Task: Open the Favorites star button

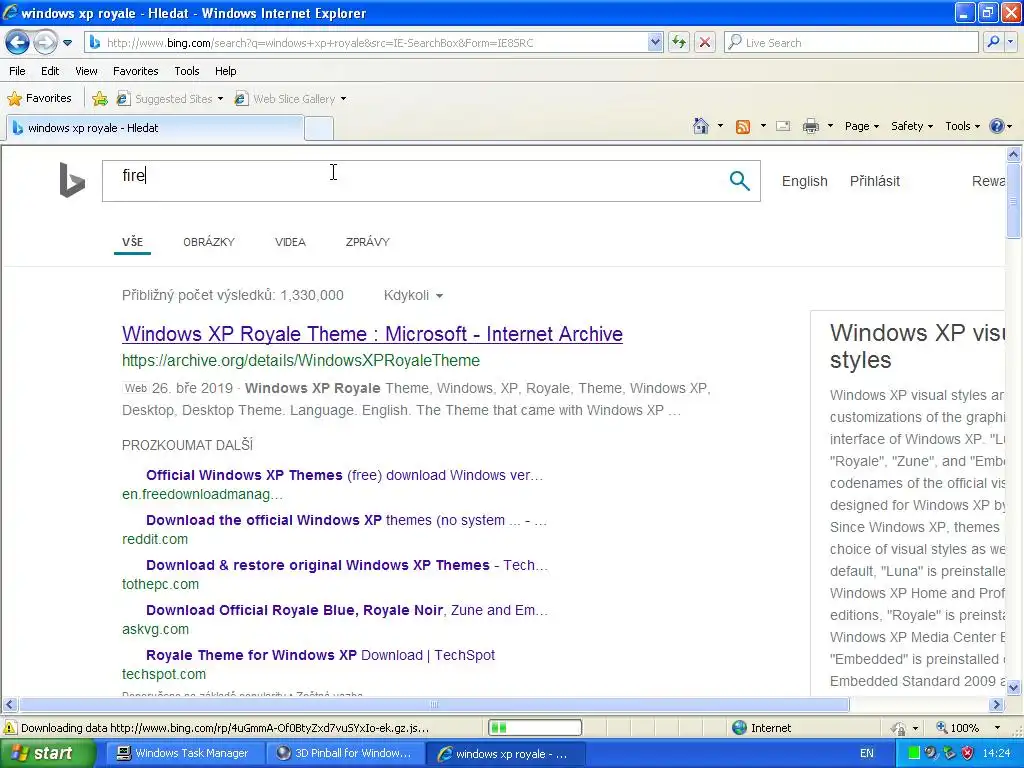Action: (x=39, y=99)
